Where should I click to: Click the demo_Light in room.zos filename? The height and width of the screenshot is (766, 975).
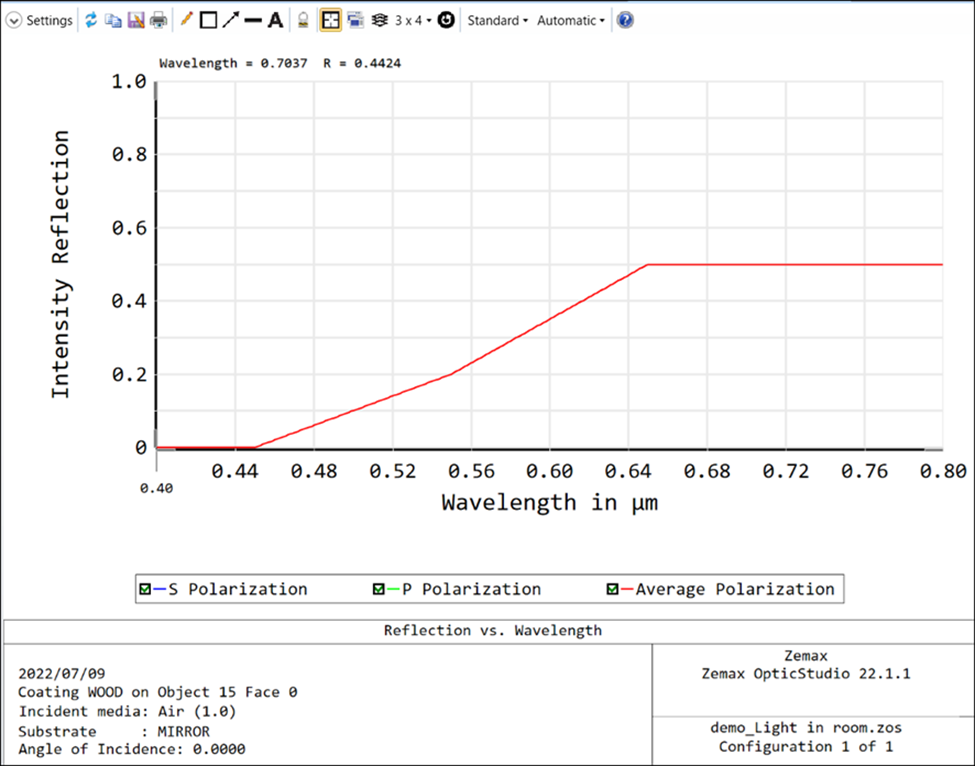click(x=806, y=727)
